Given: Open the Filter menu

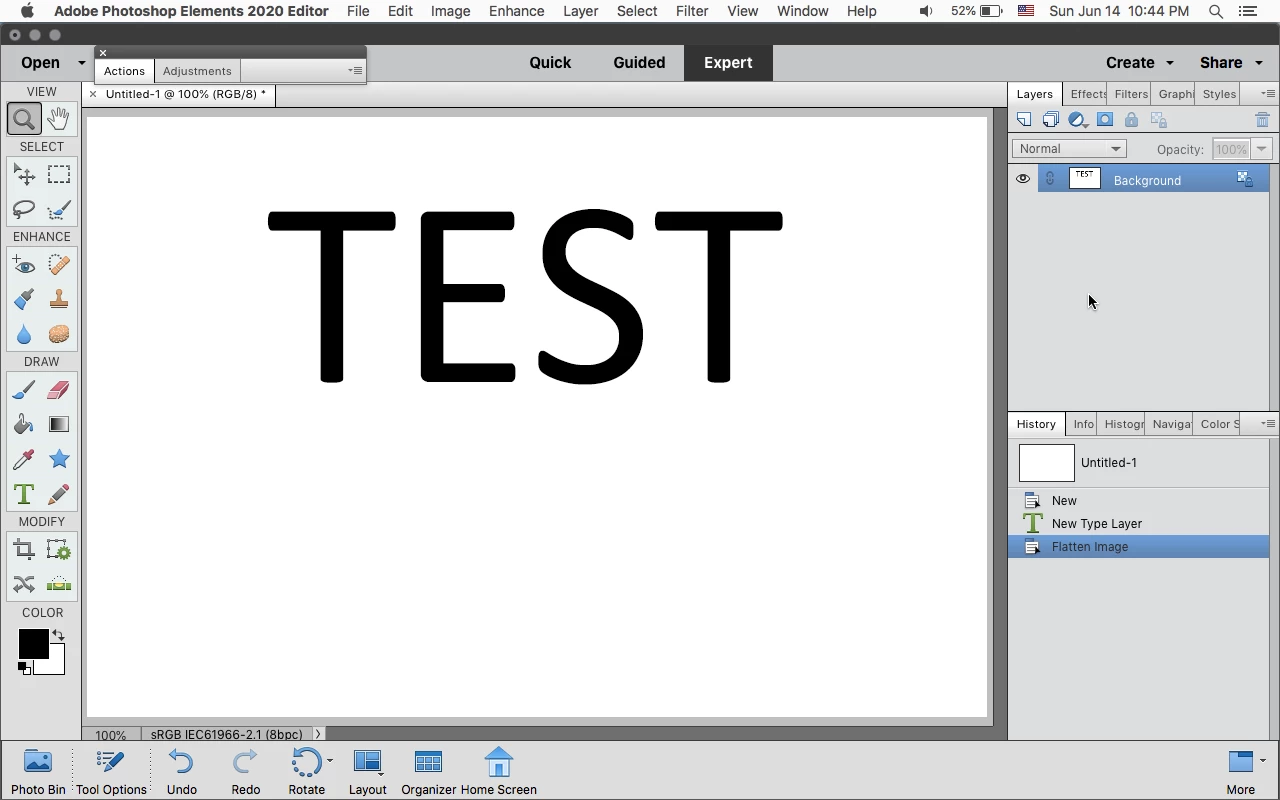Looking at the screenshot, I should pyautogui.click(x=692, y=11).
